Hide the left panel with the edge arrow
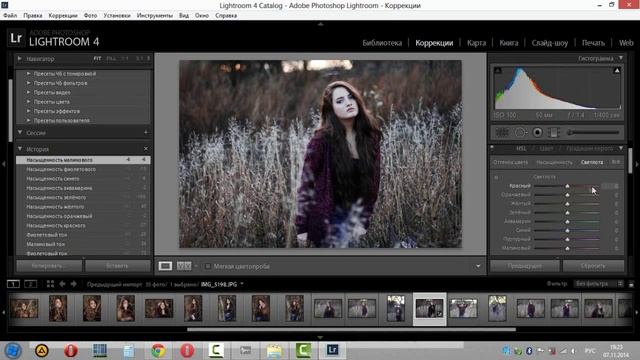The image size is (640, 360). click(3, 164)
